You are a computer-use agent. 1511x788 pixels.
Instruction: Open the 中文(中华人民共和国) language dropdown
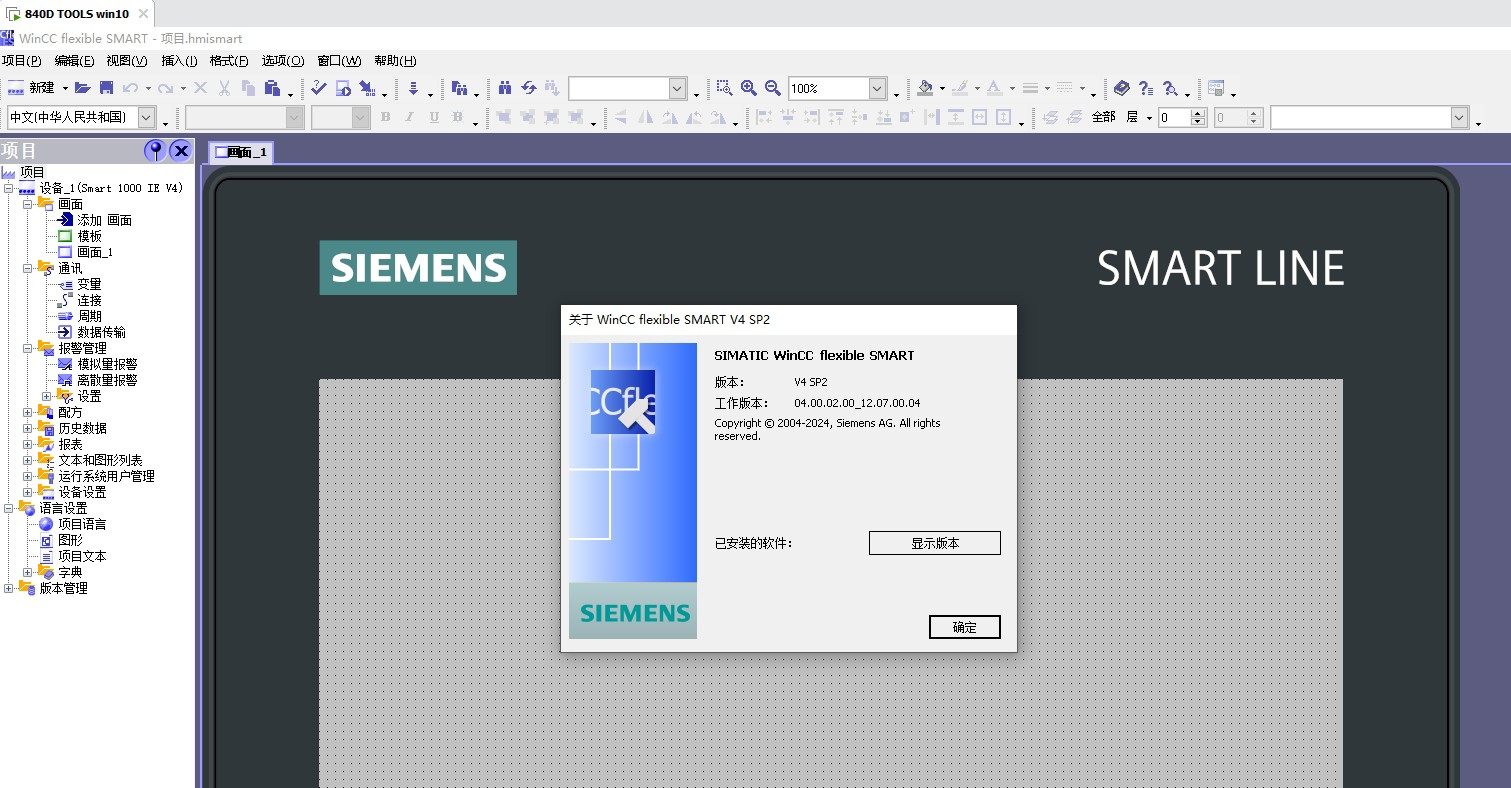click(x=147, y=117)
